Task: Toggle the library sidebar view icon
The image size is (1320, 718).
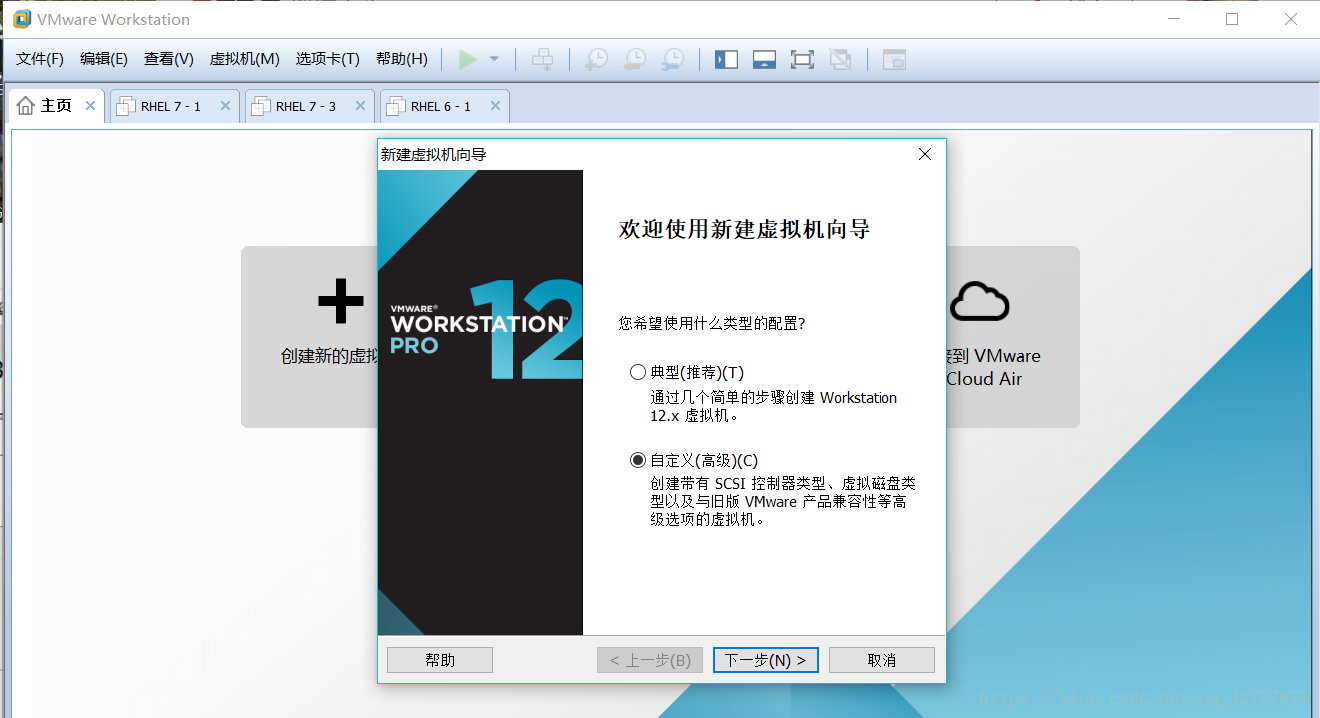Action: point(726,59)
